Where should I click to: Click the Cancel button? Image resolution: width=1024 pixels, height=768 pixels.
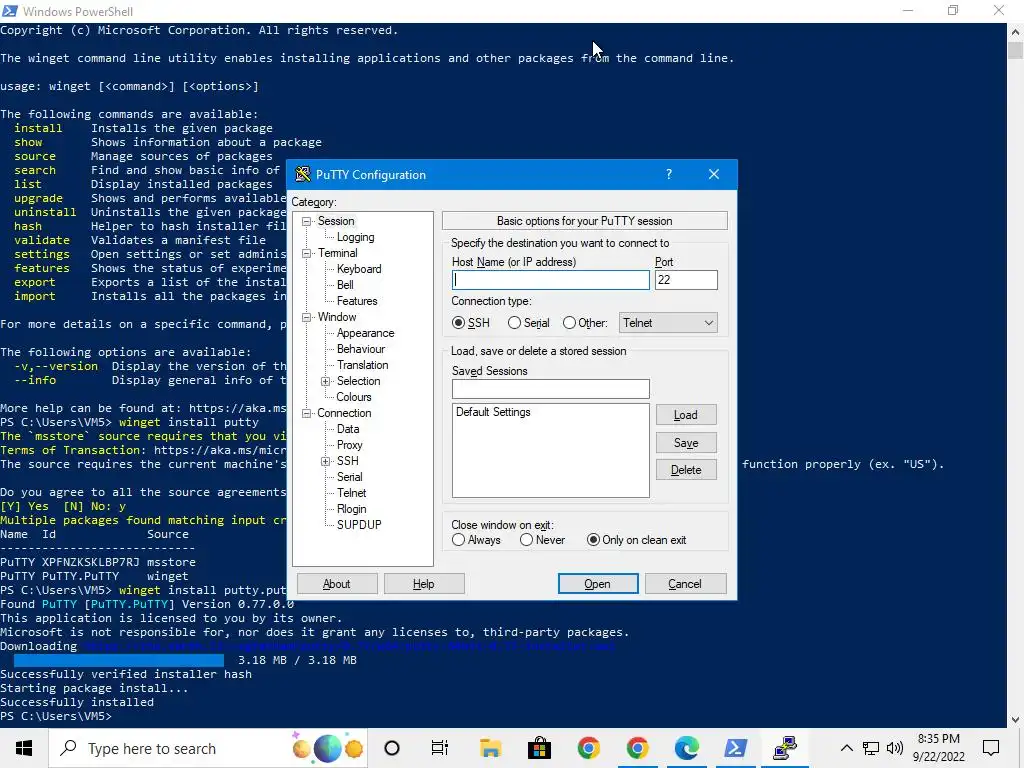tap(685, 584)
